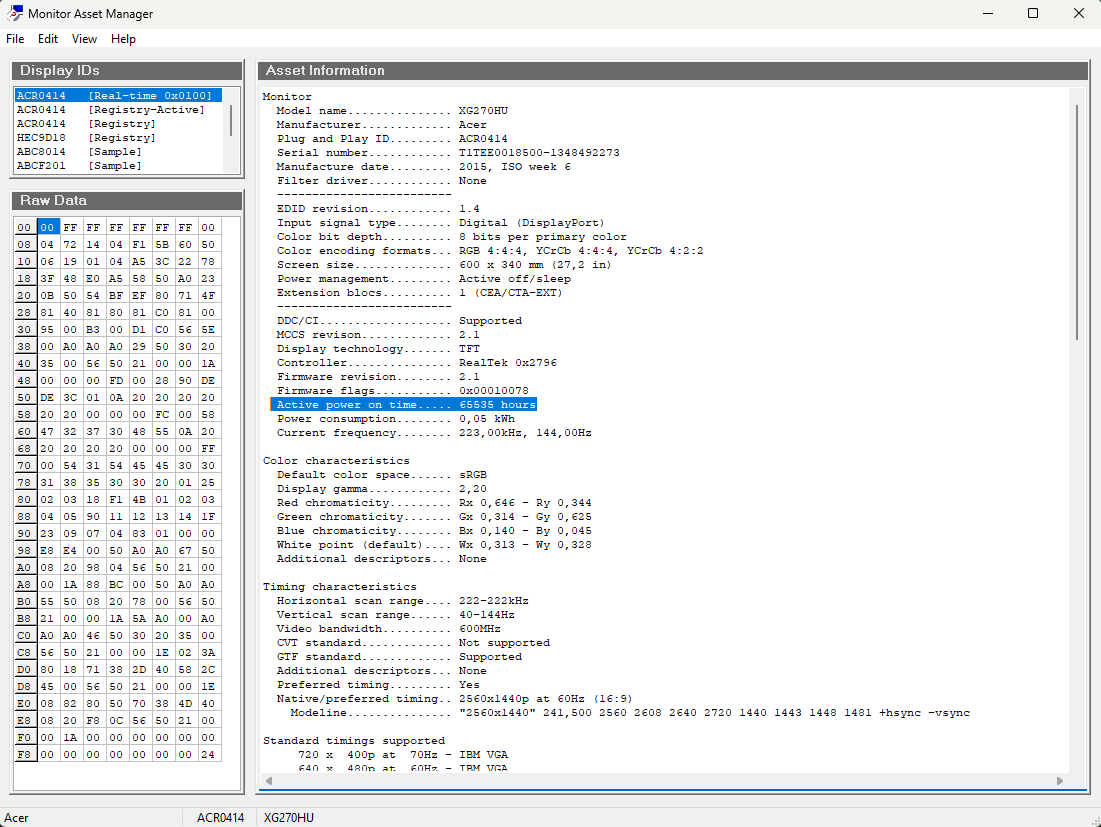Click the Color bit depth line
Image resolution: width=1101 pixels, height=827 pixels.
(x=451, y=237)
